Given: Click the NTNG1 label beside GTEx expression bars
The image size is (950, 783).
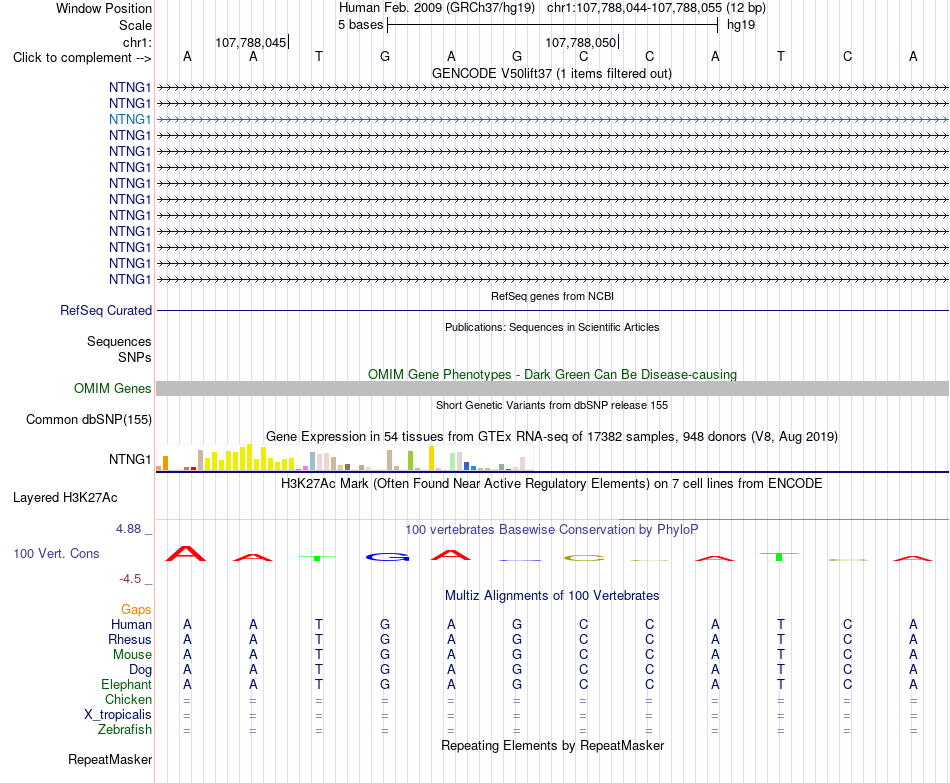Looking at the screenshot, I should tap(130, 459).
